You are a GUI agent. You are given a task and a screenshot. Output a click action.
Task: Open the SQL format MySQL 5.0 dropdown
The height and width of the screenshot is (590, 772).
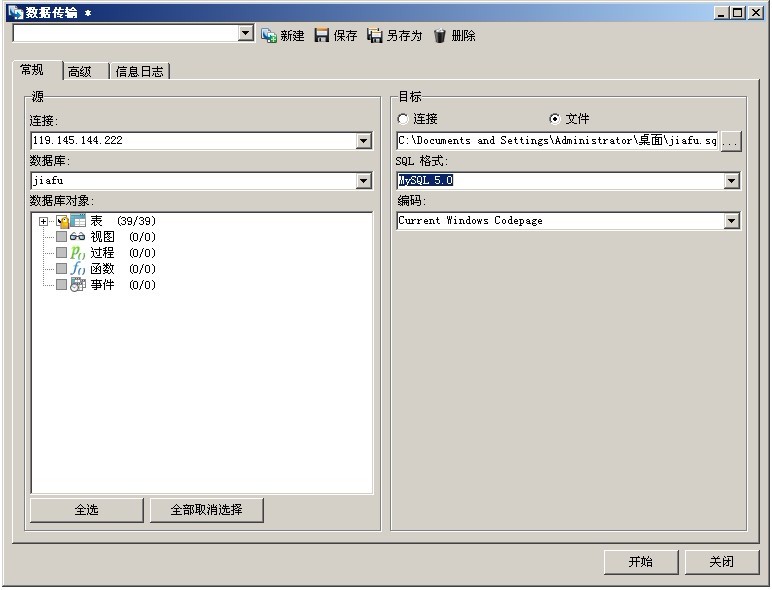(x=732, y=181)
